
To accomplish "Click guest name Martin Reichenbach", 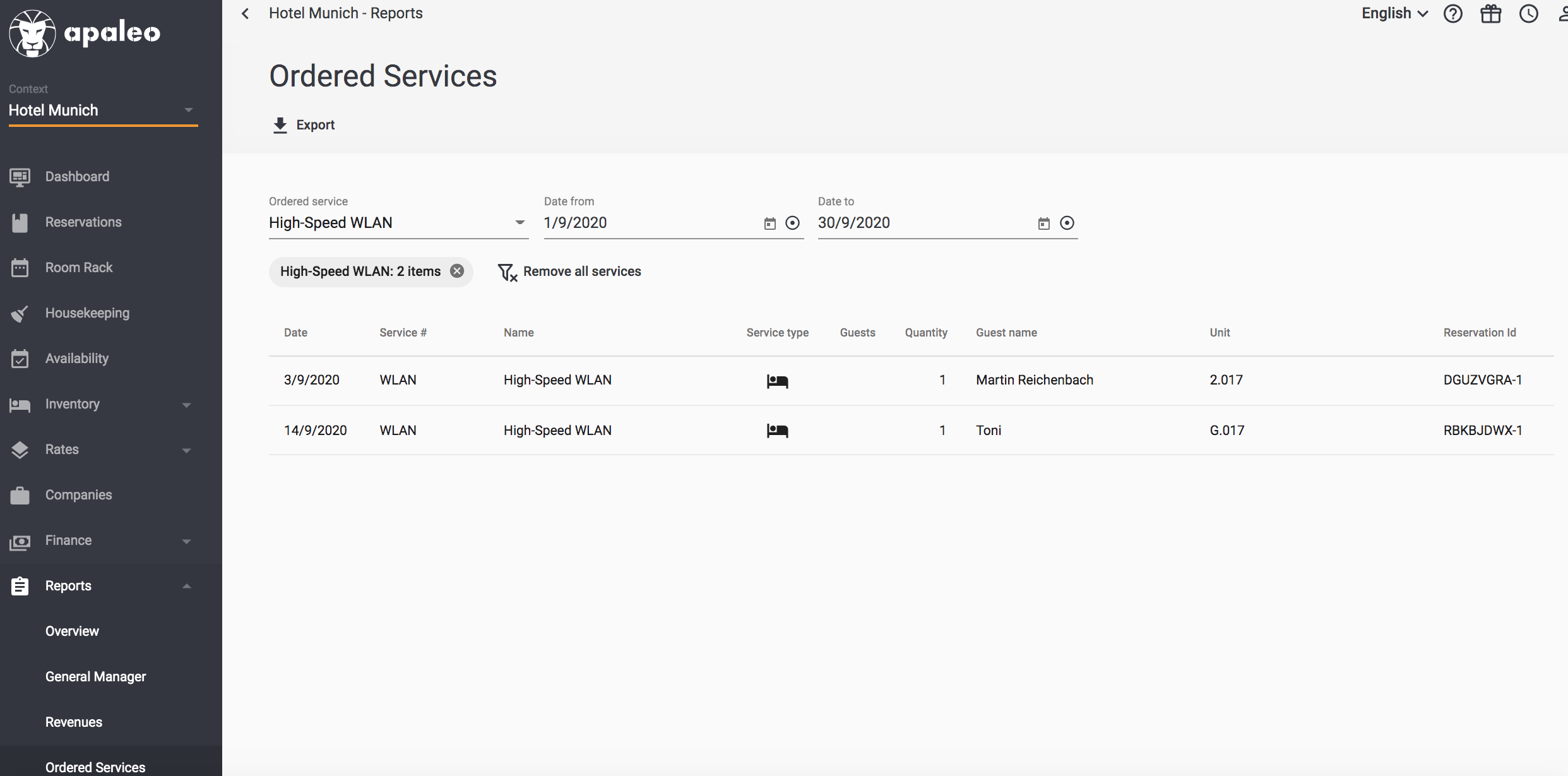I will (x=1035, y=380).
